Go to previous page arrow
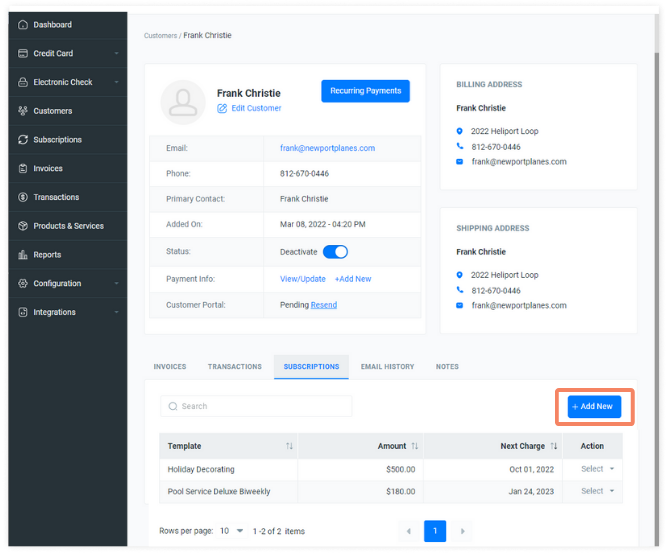Screen dimensions: 668x553 coord(409,531)
